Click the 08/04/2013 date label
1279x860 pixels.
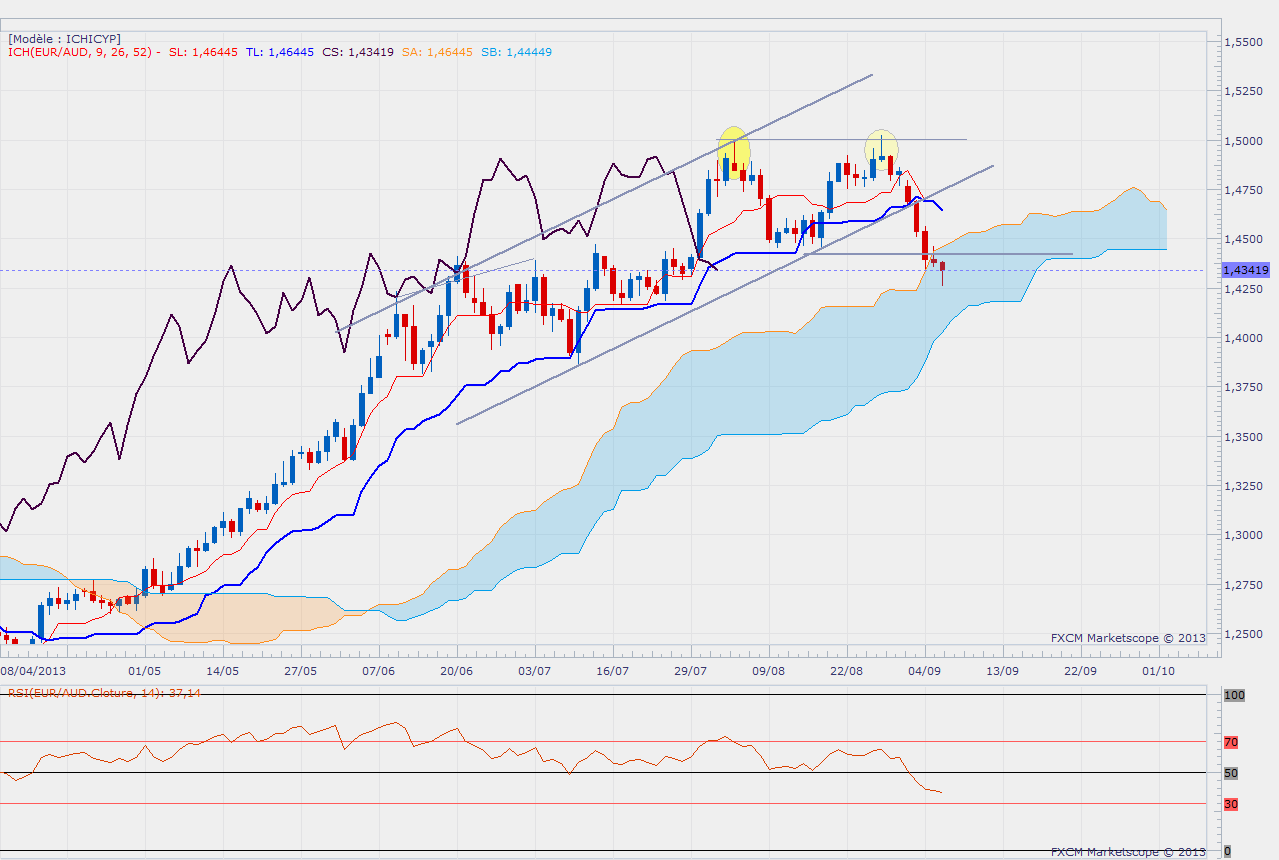tap(33, 672)
